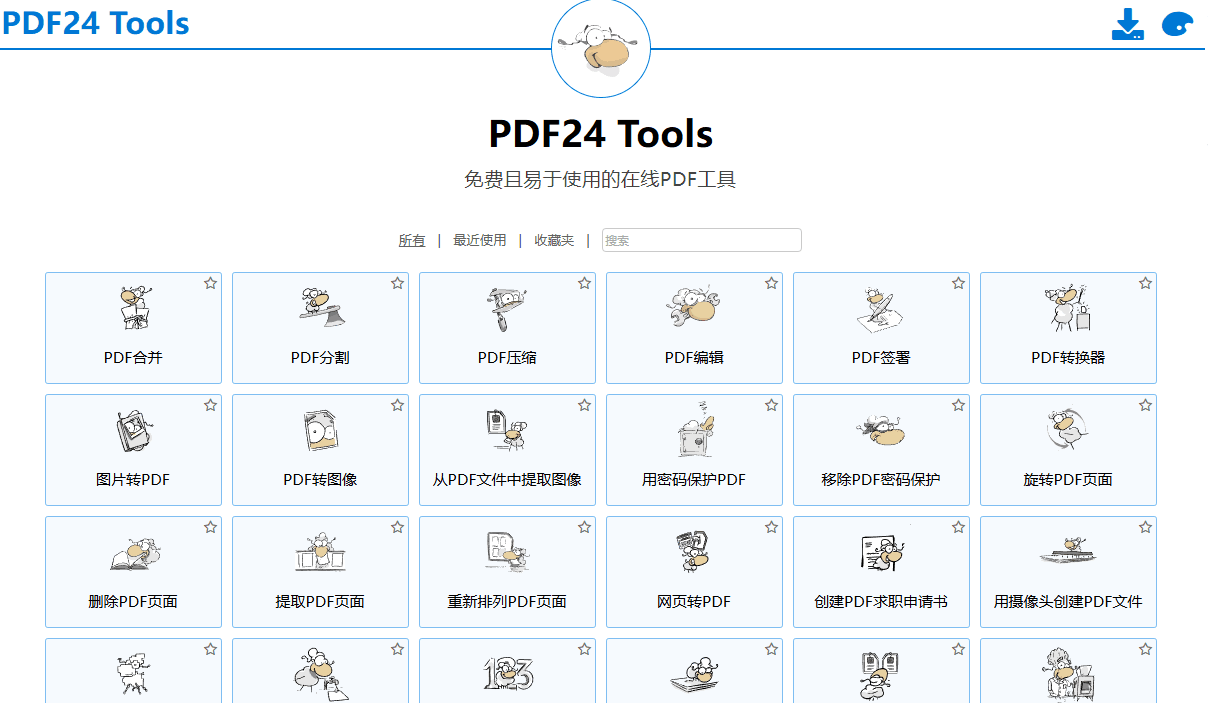This screenshot has width=1208, height=703.
Task: Star the PDF转图像 tool
Action: [397, 405]
